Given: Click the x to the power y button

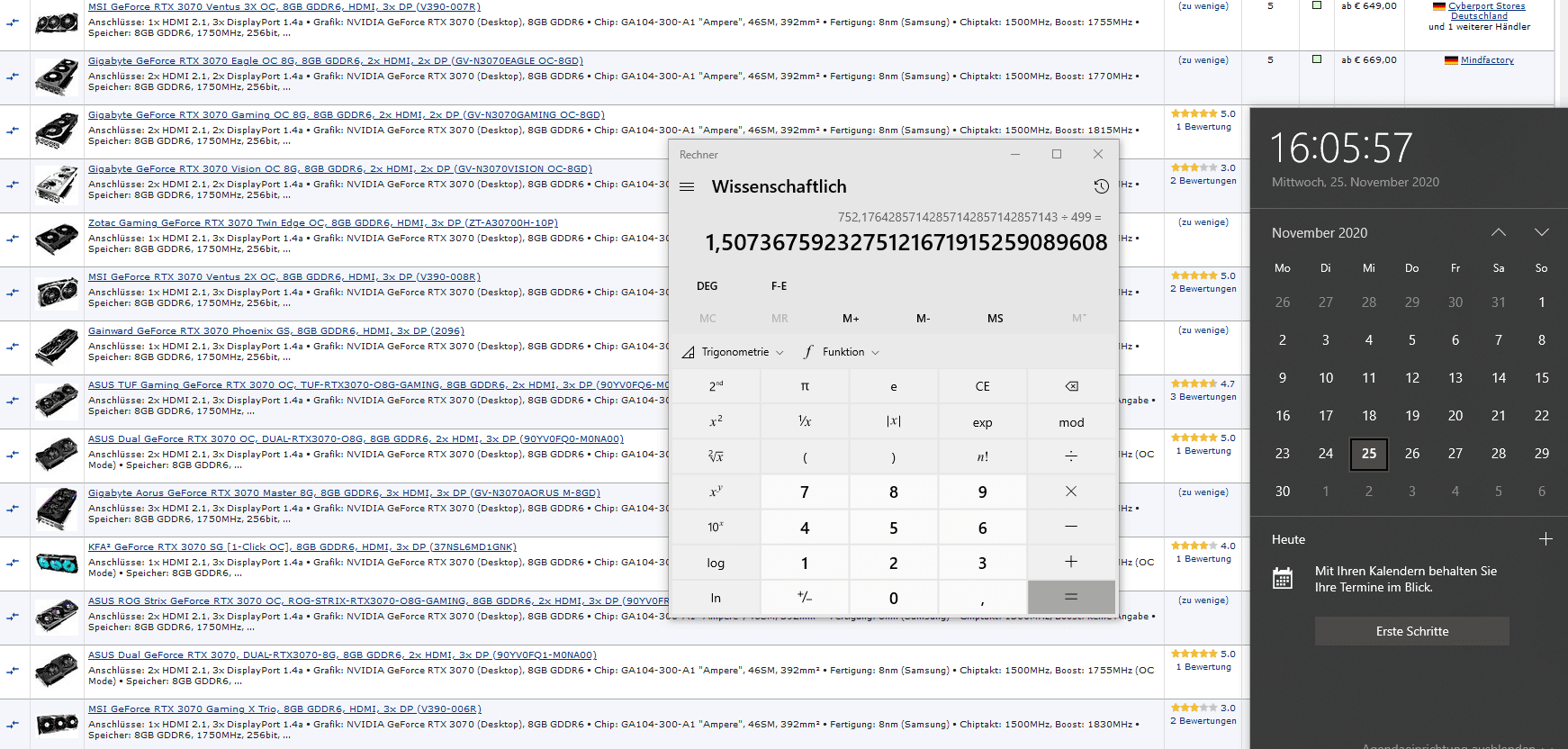Looking at the screenshot, I should click(716, 492).
